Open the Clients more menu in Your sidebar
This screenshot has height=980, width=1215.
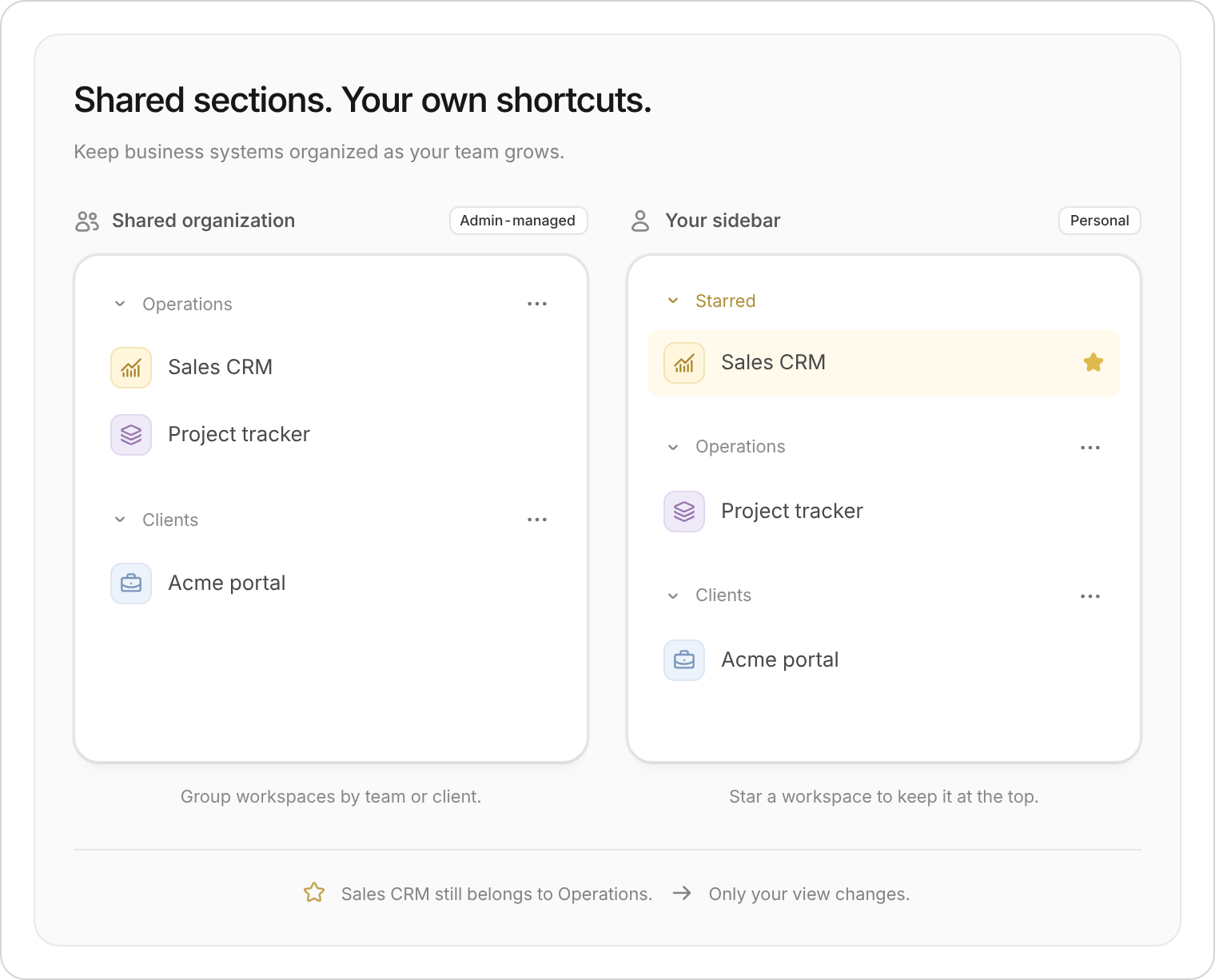tap(1090, 596)
